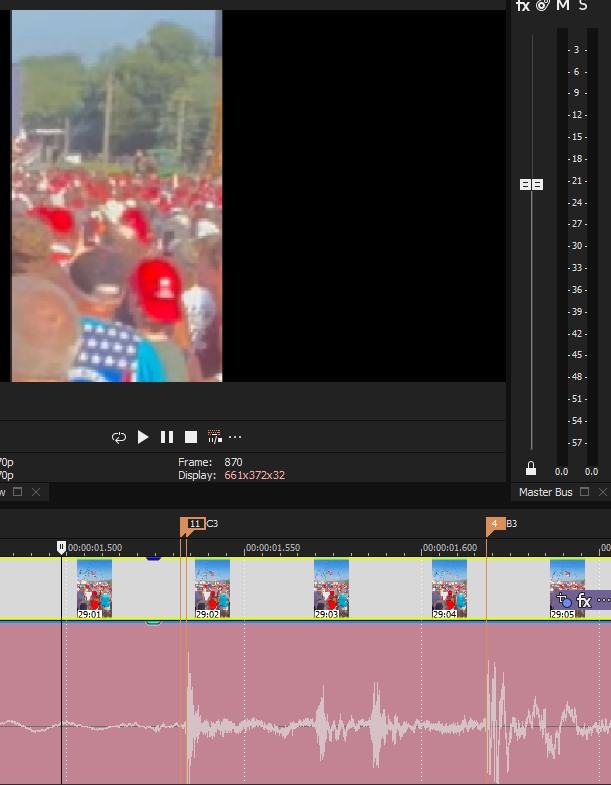611x785 pixels.
Task: Mute the Master Bus
Action: 562,6
